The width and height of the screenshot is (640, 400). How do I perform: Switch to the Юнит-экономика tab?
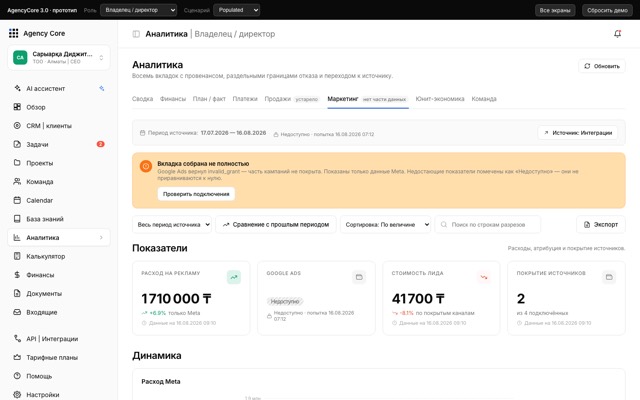(x=440, y=99)
